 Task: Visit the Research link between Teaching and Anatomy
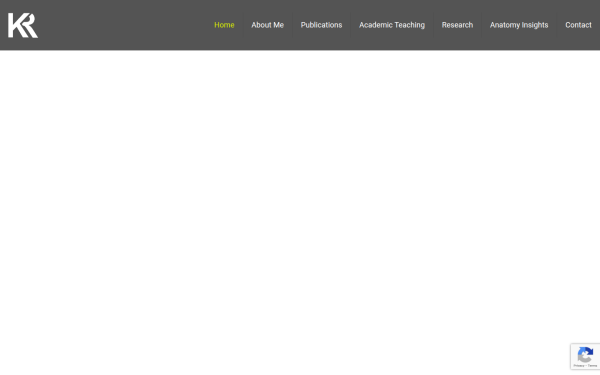pyautogui.click(x=457, y=25)
